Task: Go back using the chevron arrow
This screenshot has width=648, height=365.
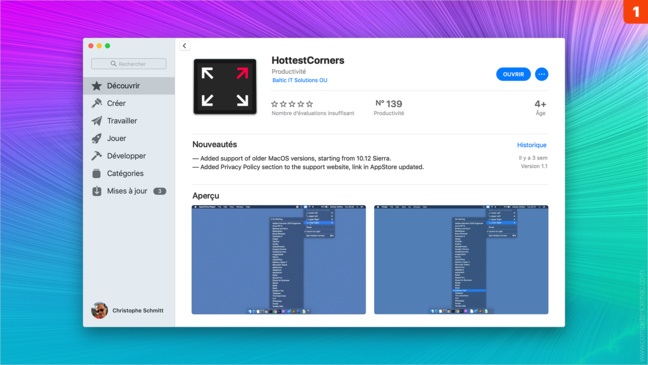Action: click(x=184, y=46)
